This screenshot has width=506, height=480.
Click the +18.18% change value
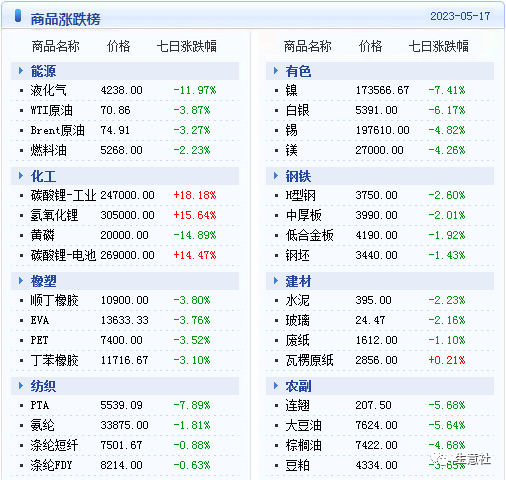point(195,195)
